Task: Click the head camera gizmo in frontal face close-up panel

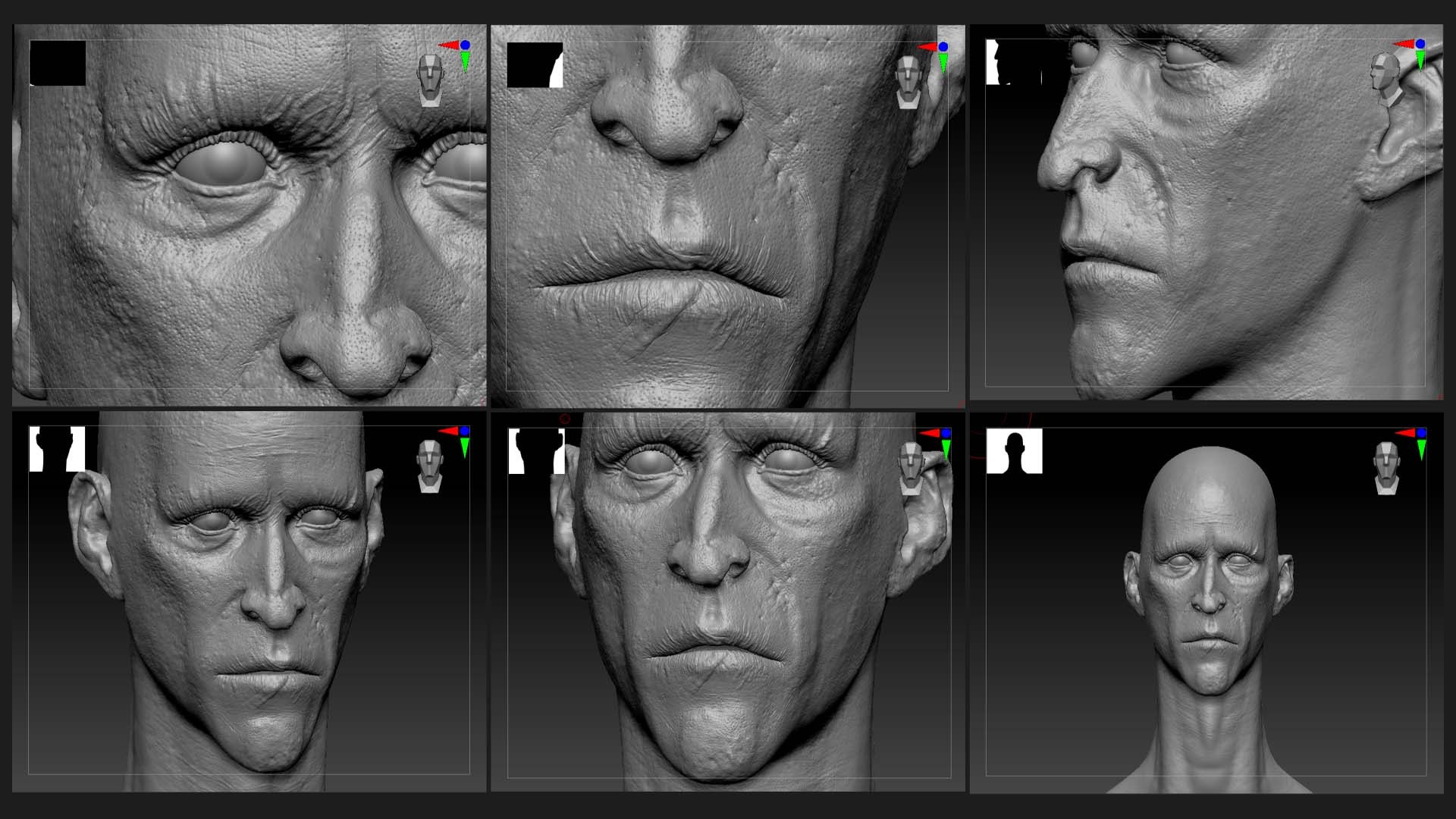Action: click(910, 469)
